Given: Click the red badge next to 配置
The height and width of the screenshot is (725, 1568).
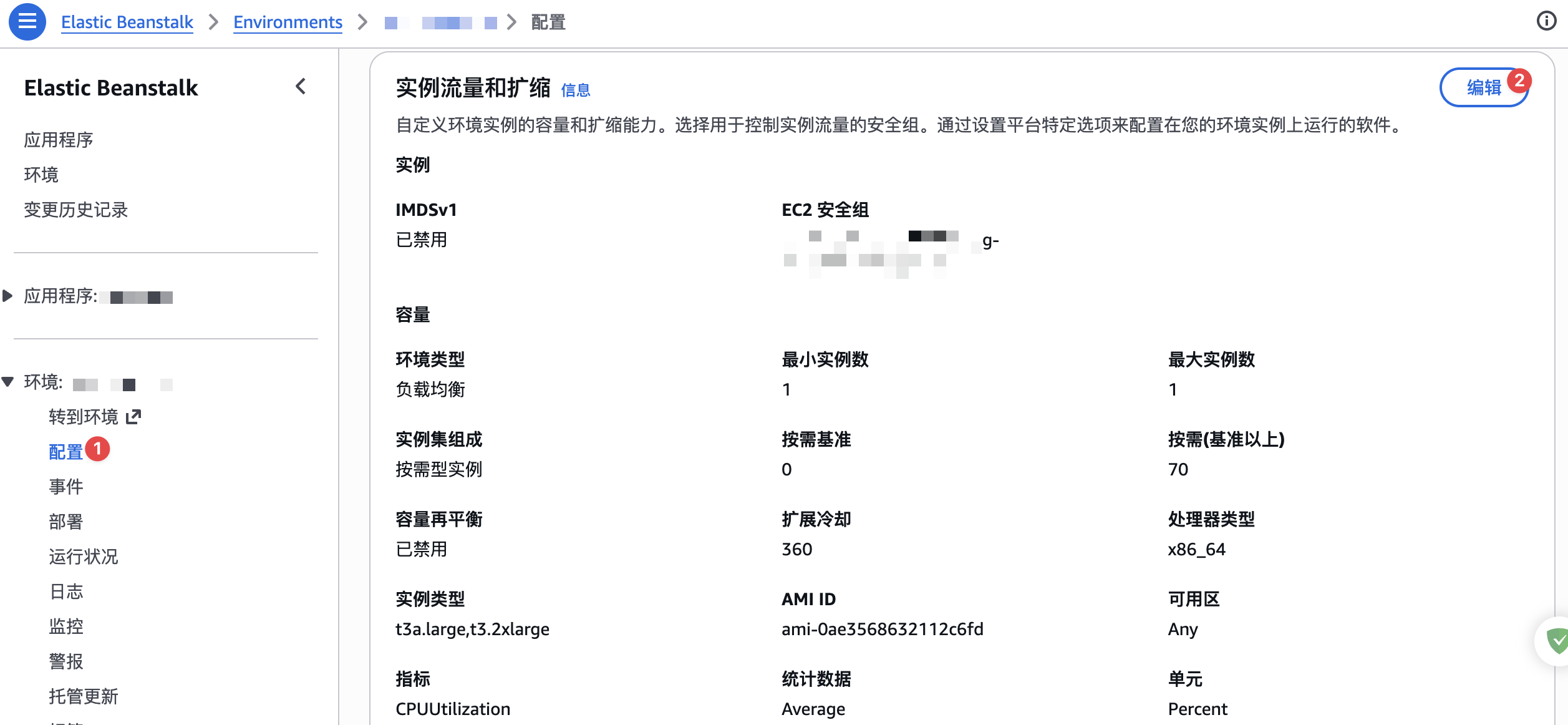Looking at the screenshot, I should point(98,449).
